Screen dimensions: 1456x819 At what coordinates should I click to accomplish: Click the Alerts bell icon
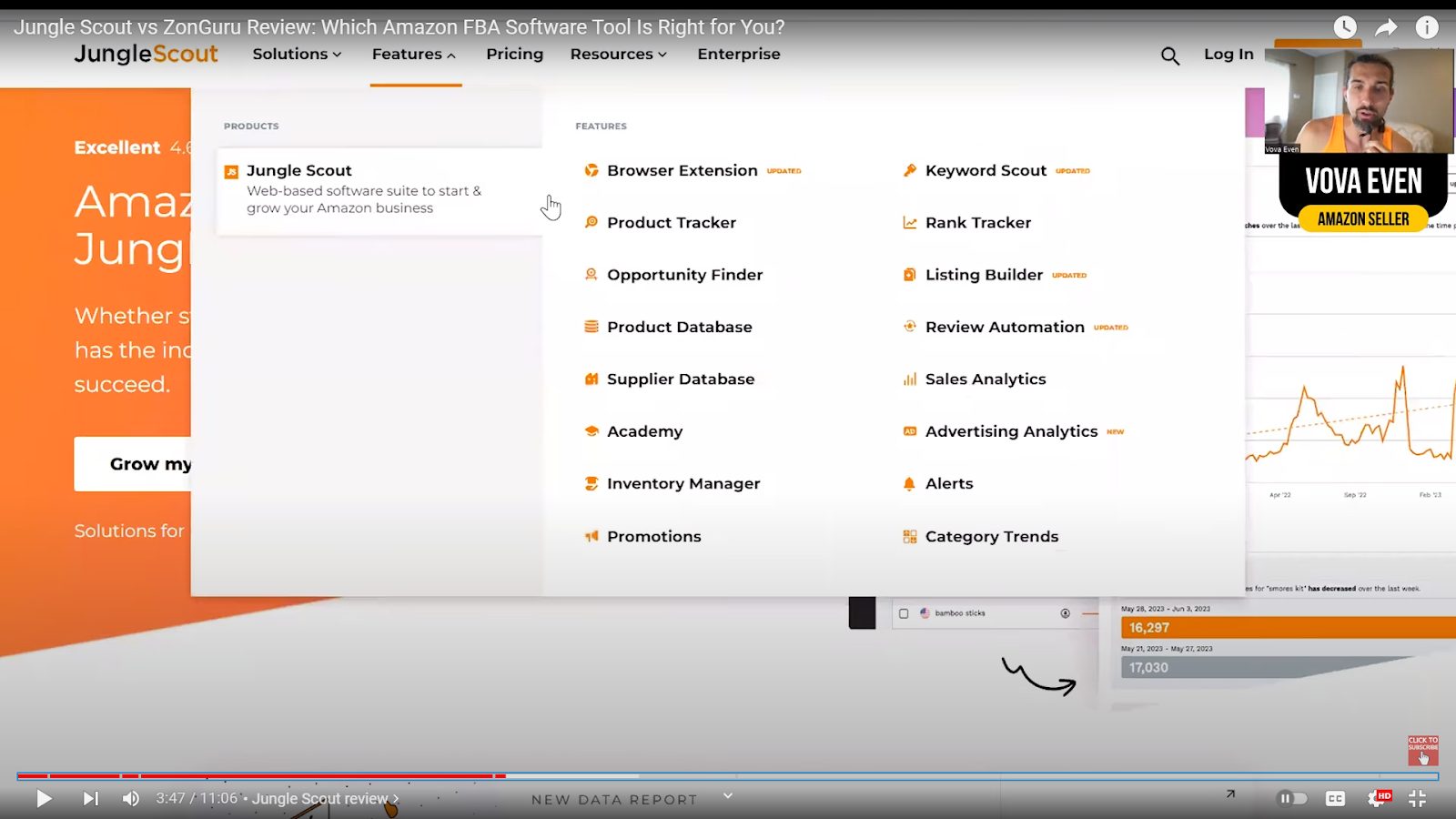click(x=909, y=483)
